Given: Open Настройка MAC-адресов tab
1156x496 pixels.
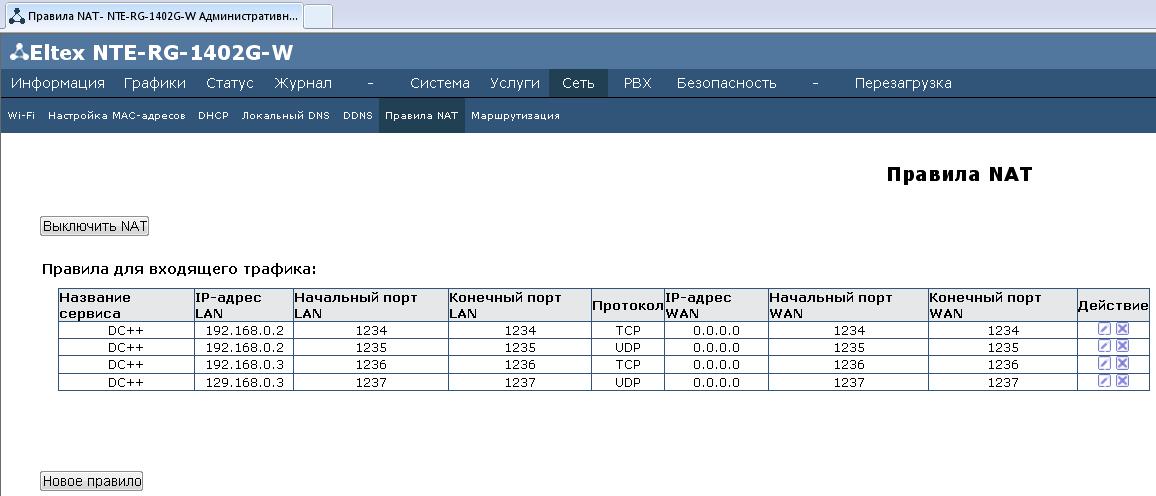Looking at the screenshot, I should coord(117,116).
